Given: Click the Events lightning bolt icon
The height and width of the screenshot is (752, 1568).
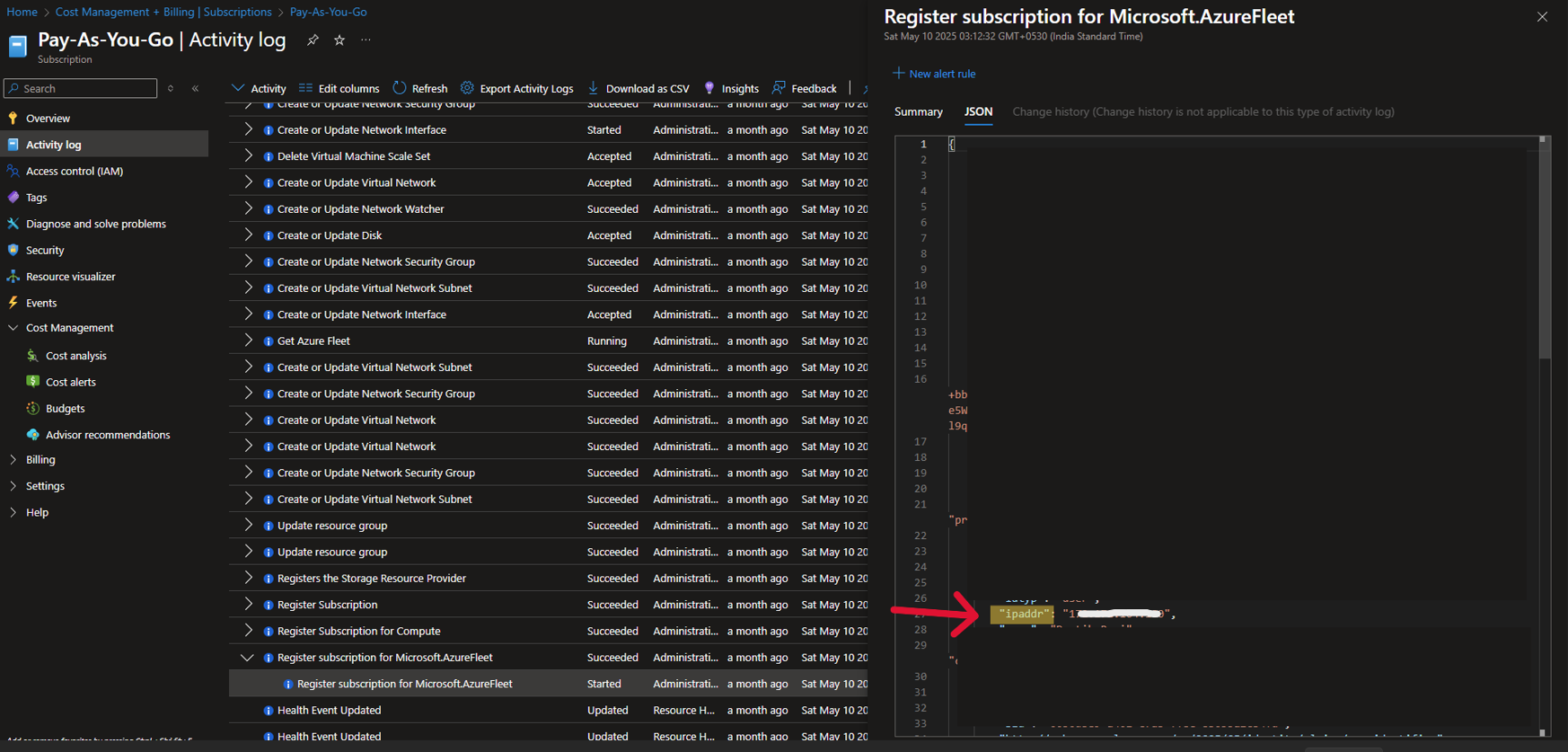Looking at the screenshot, I should click(x=13, y=303).
